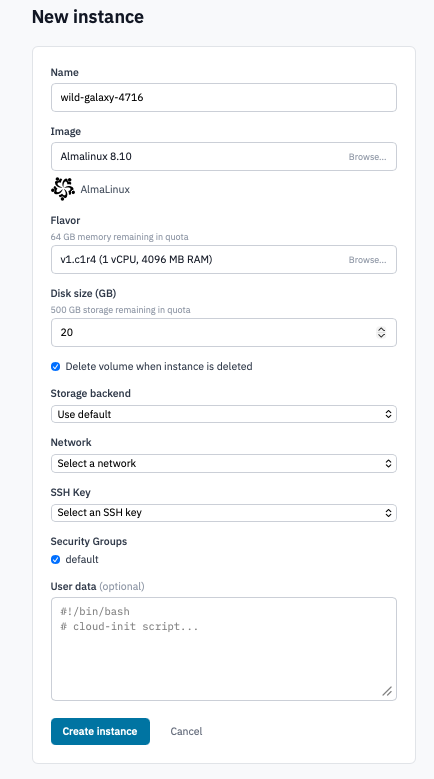Click the Create instance button
Viewport: 434px width, 779px height.
point(100,731)
